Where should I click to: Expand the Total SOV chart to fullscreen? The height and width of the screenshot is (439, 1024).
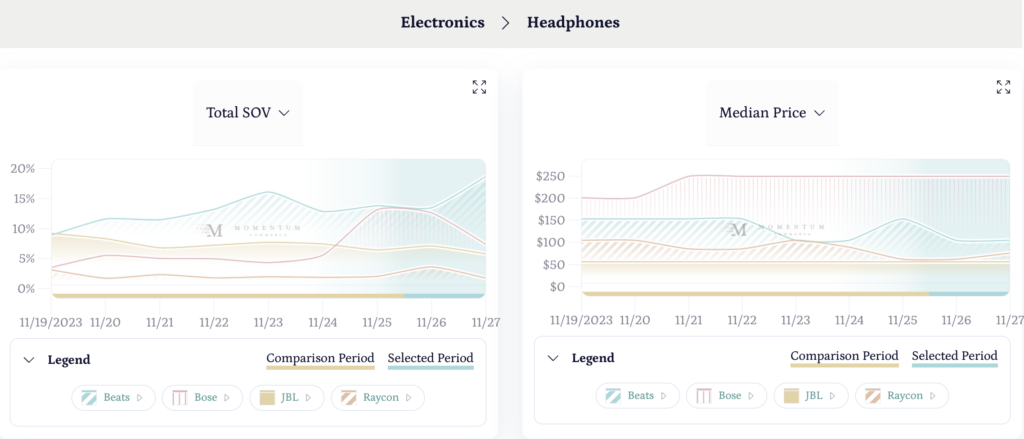click(x=479, y=87)
